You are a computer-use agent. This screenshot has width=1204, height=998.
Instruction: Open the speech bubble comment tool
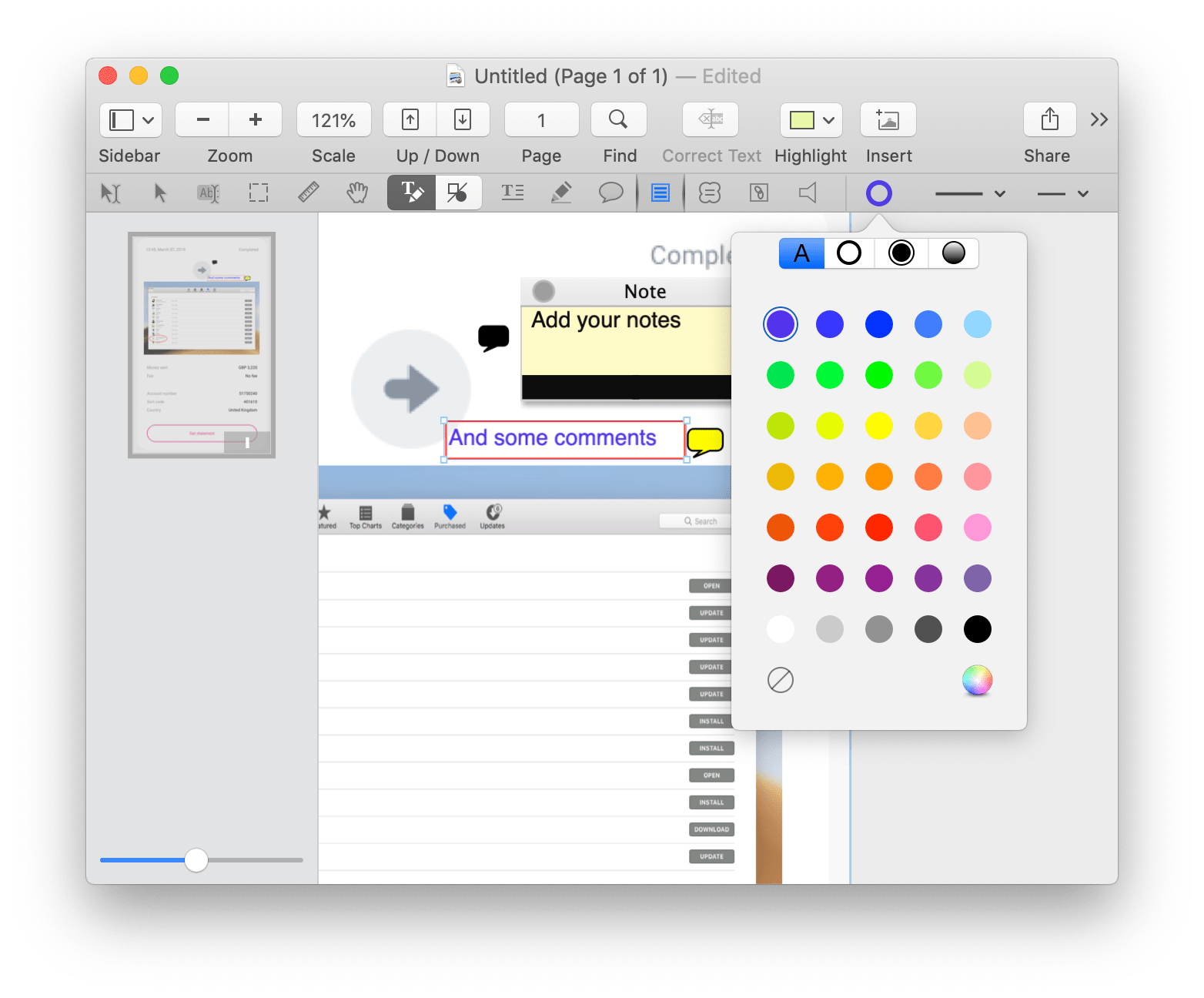610,193
